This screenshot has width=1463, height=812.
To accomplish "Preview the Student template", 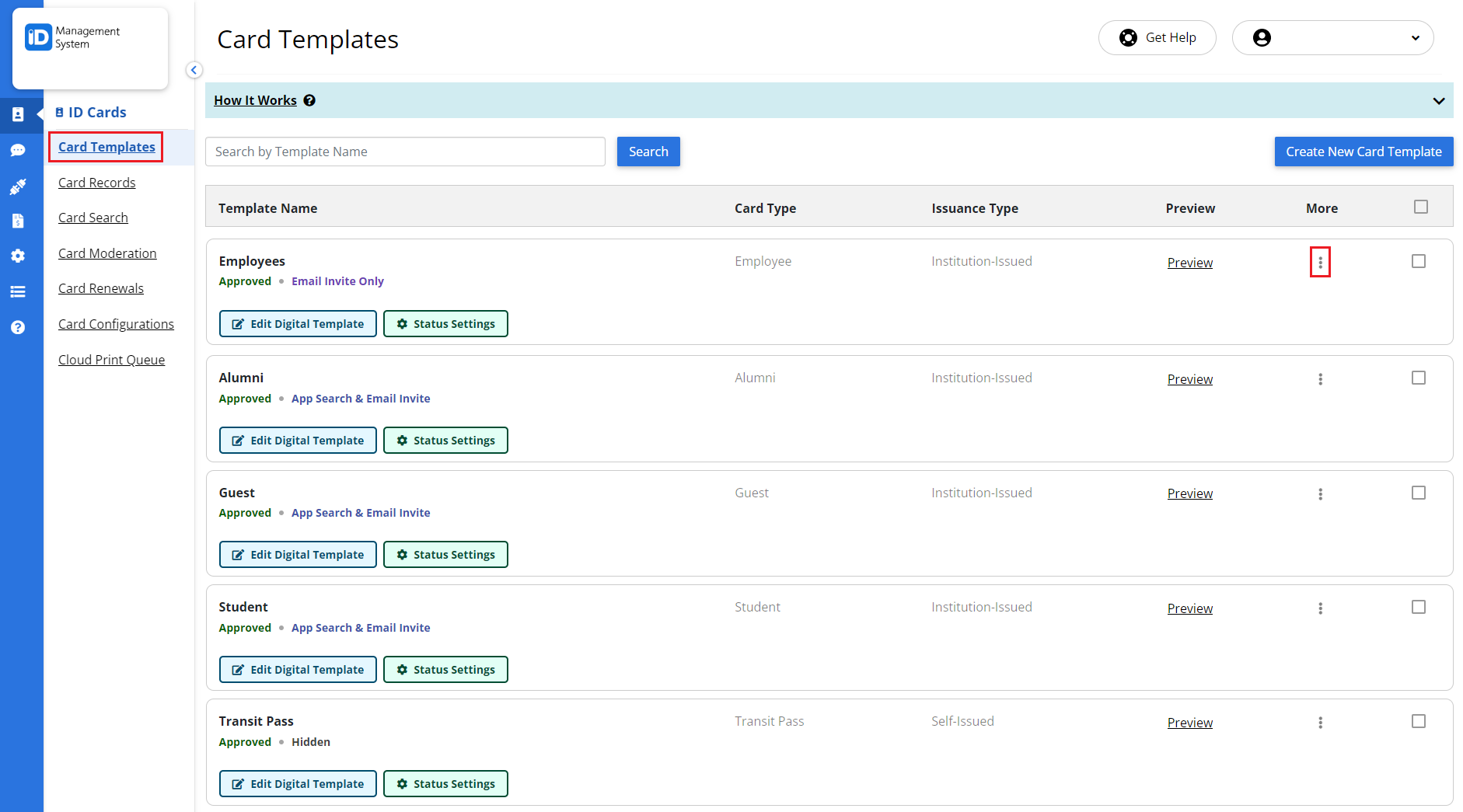I will tap(1189, 608).
